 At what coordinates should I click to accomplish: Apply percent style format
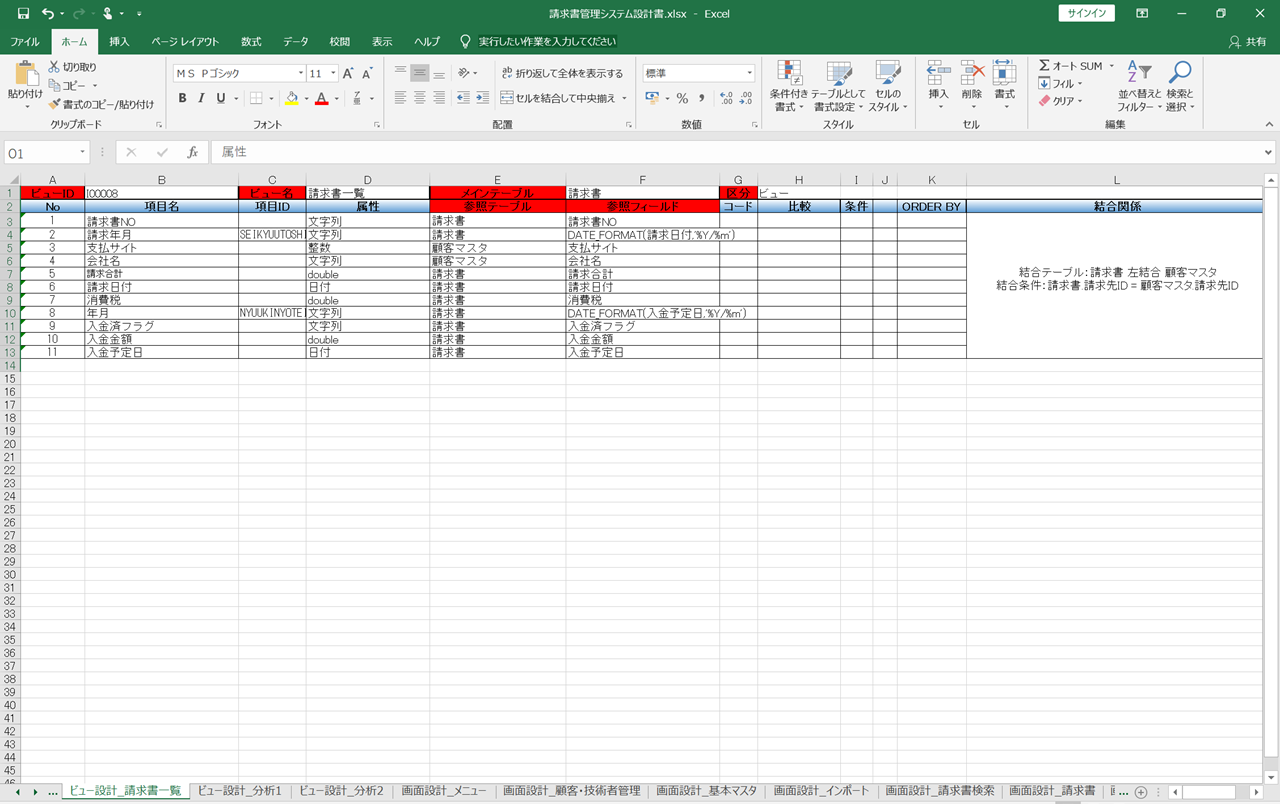pyautogui.click(x=682, y=98)
